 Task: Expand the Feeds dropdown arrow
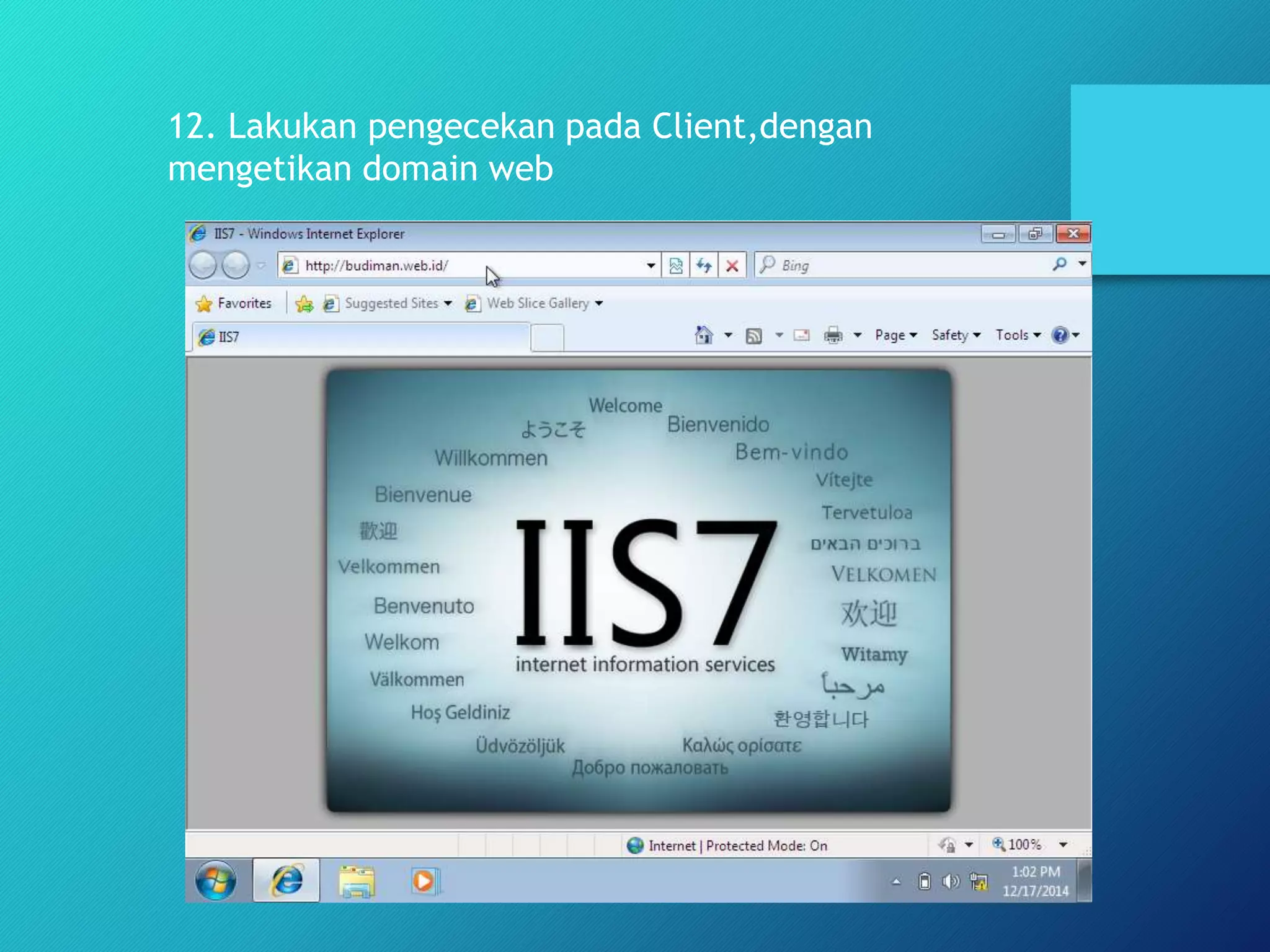coord(779,335)
